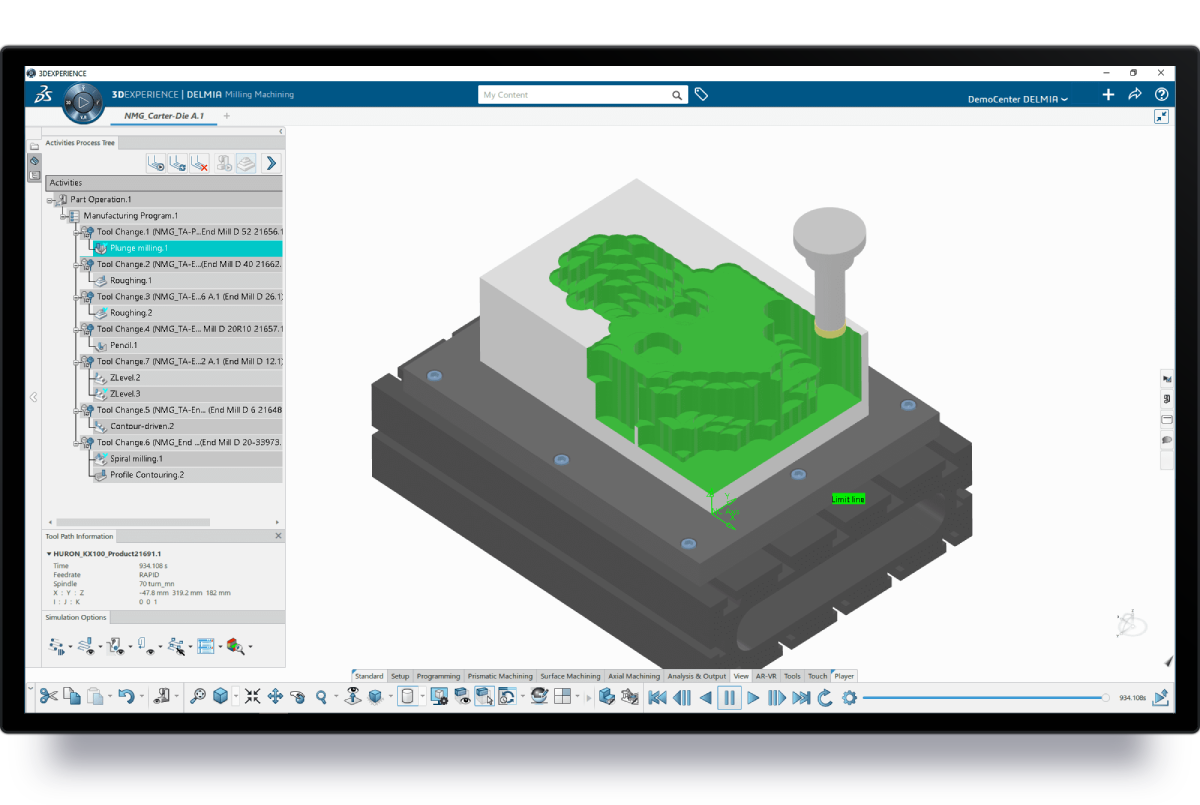This screenshot has width=1200, height=805.
Task: Click the blue right chevron in tree toolbar
Action: click(271, 163)
